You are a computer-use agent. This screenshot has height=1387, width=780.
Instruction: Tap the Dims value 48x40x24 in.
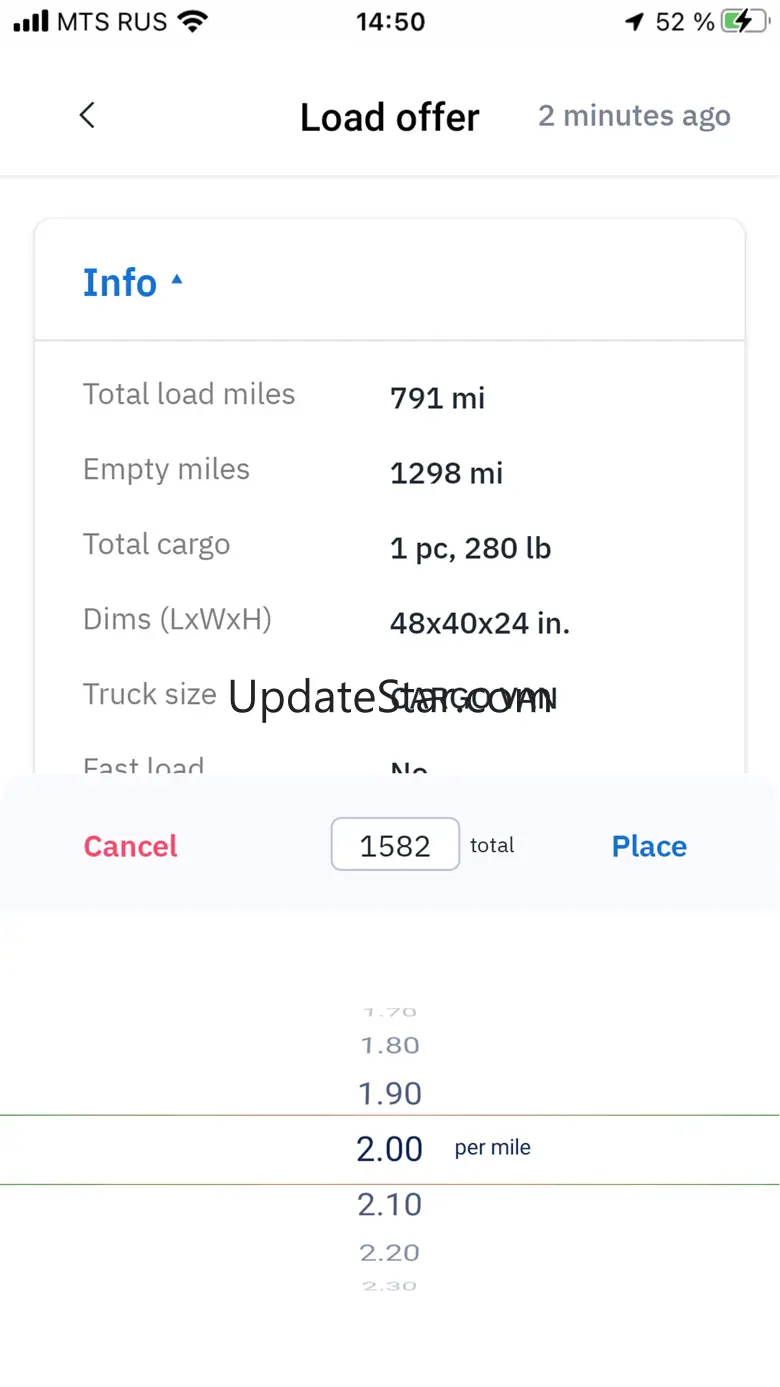coord(480,623)
